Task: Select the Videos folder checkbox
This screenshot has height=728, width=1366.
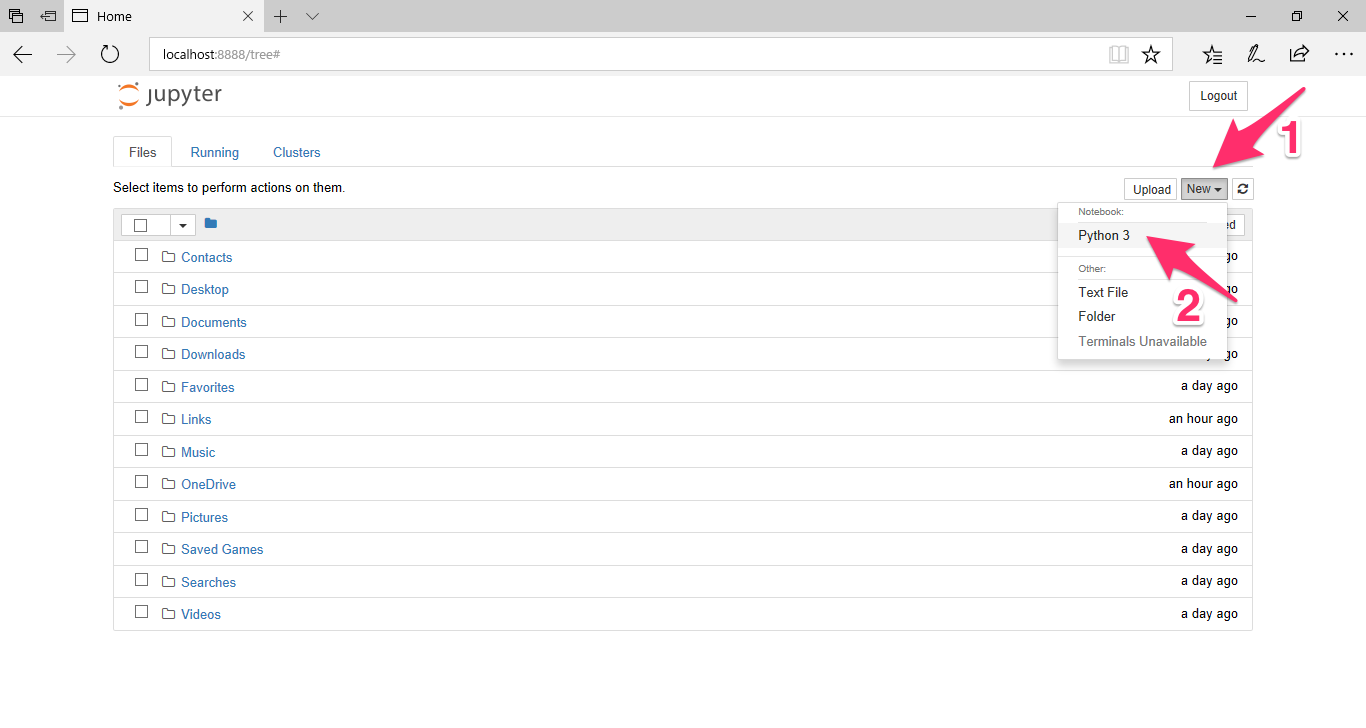Action: (x=142, y=612)
